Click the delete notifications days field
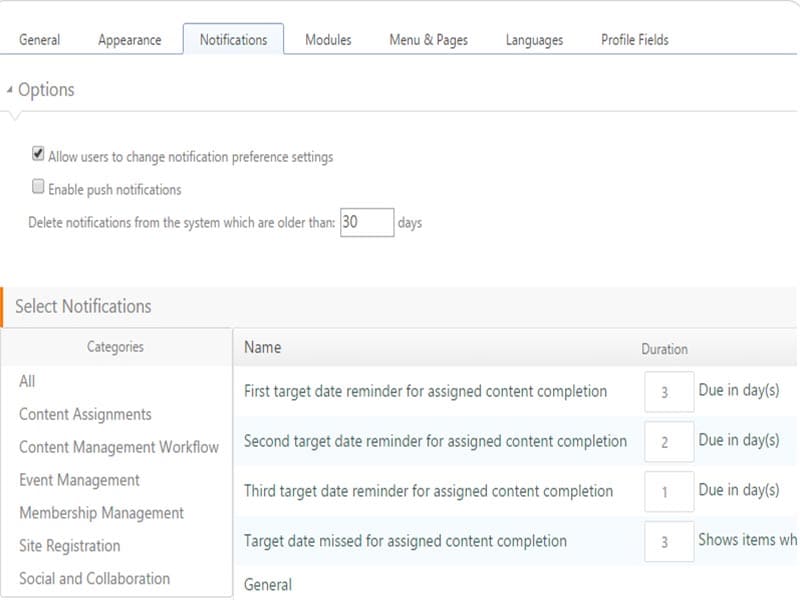Image resolution: width=800 pixels, height=600 pixels. point(366,222)
